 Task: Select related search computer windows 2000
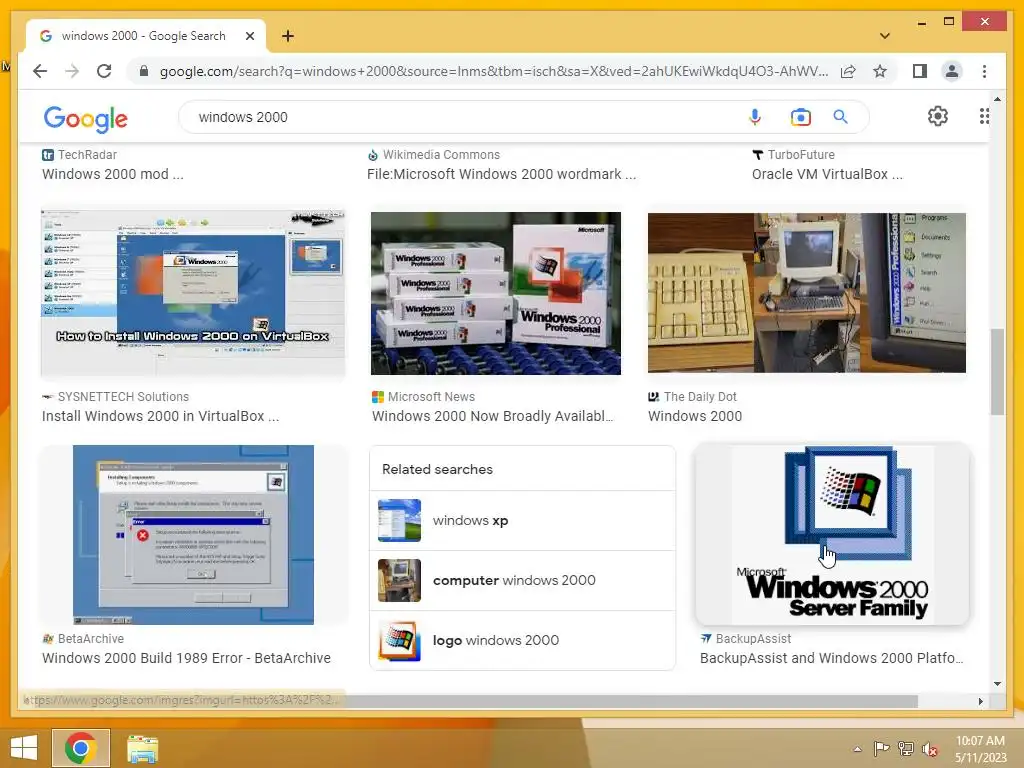coord(522,580)
